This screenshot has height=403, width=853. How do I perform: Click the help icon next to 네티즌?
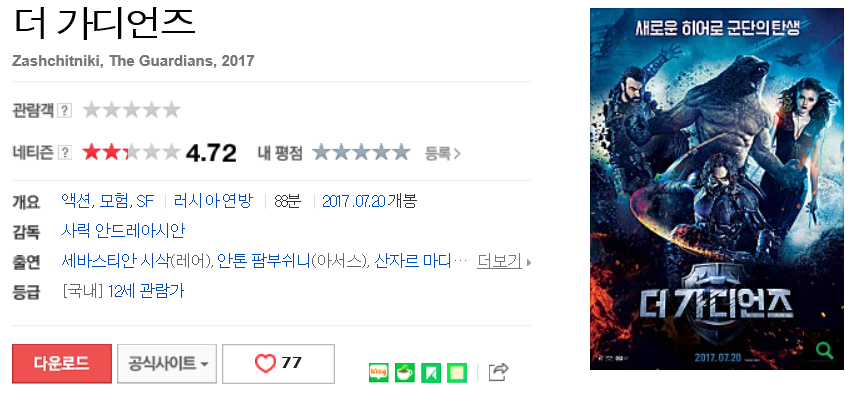pyautogui.click(x=64, y=153)
